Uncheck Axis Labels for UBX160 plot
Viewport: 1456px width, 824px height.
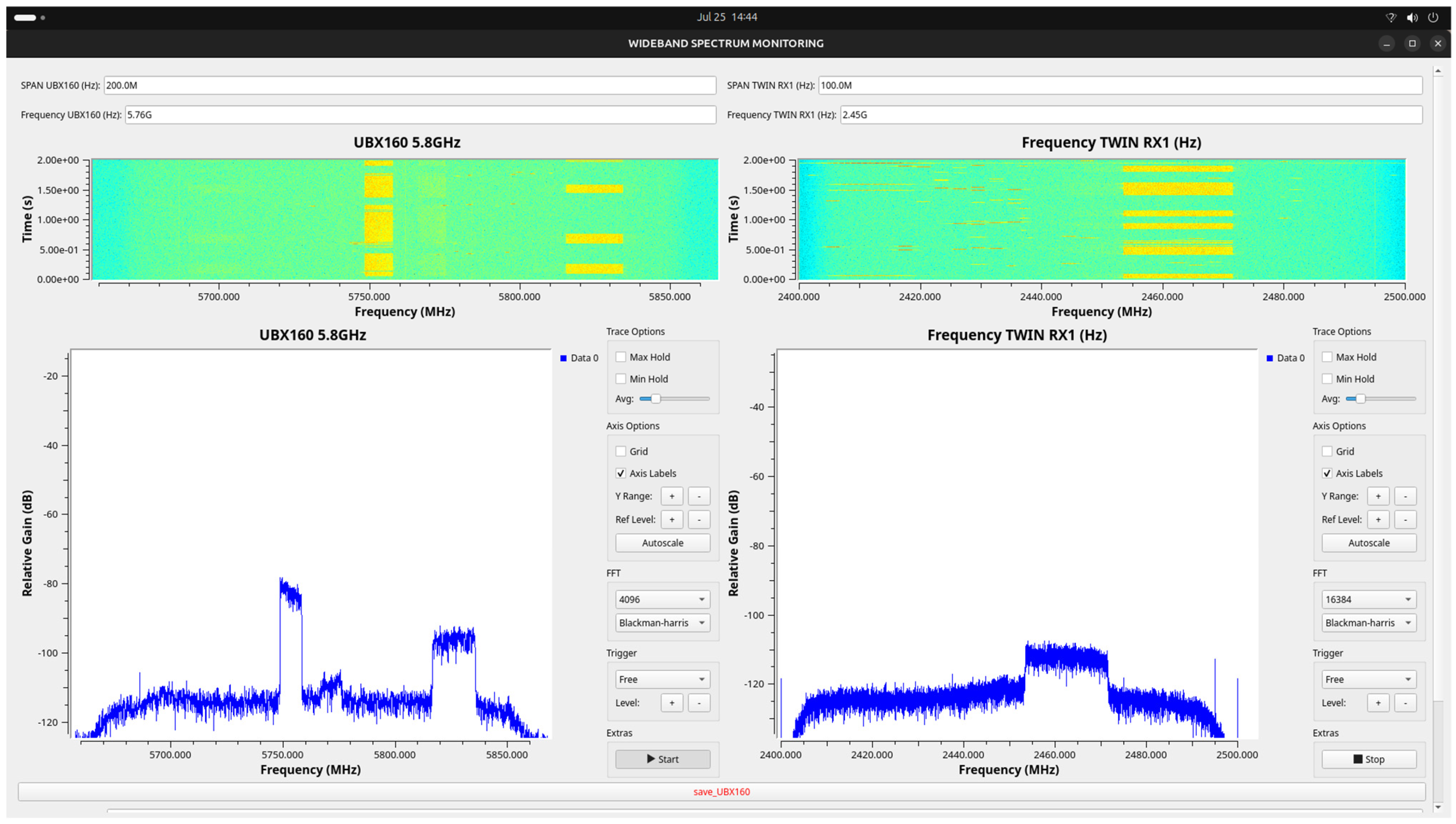(x=621, y=473)
